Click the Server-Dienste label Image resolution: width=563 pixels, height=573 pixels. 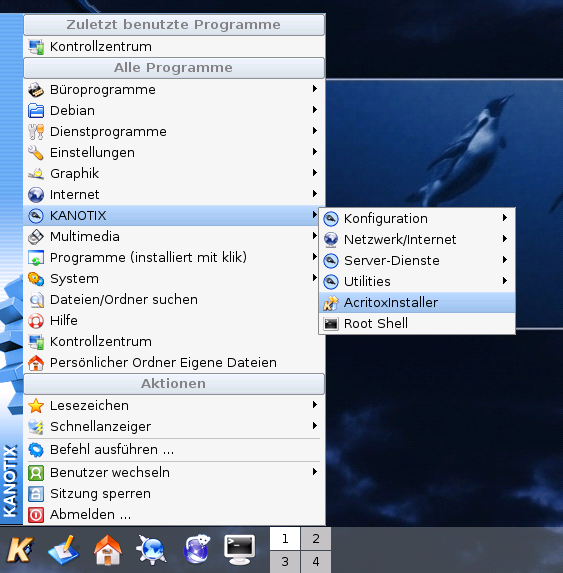[392, 261]
